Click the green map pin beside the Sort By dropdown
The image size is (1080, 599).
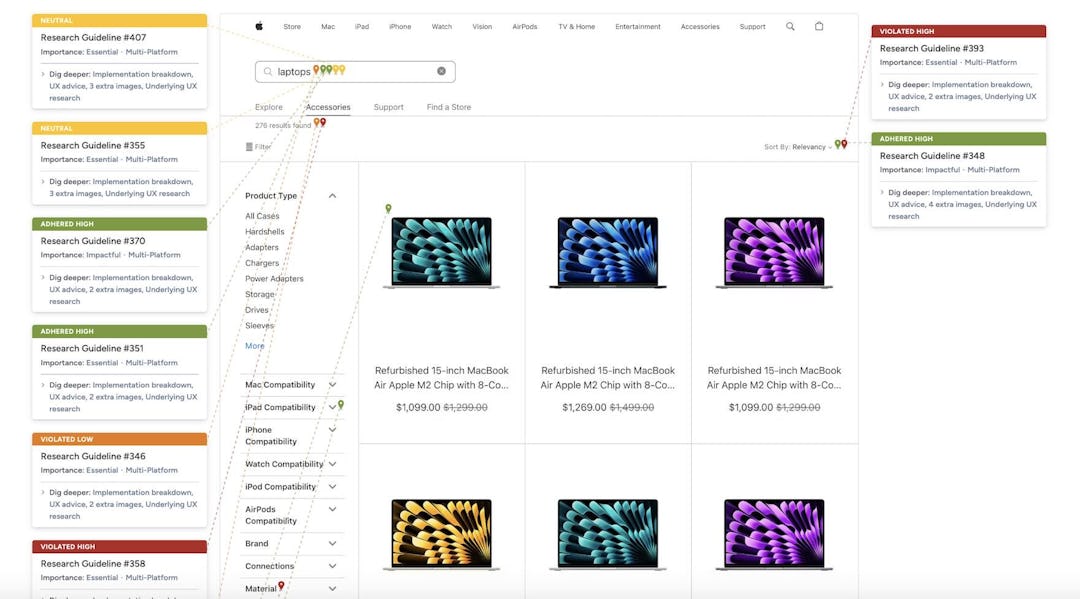(x=838, y=145)
